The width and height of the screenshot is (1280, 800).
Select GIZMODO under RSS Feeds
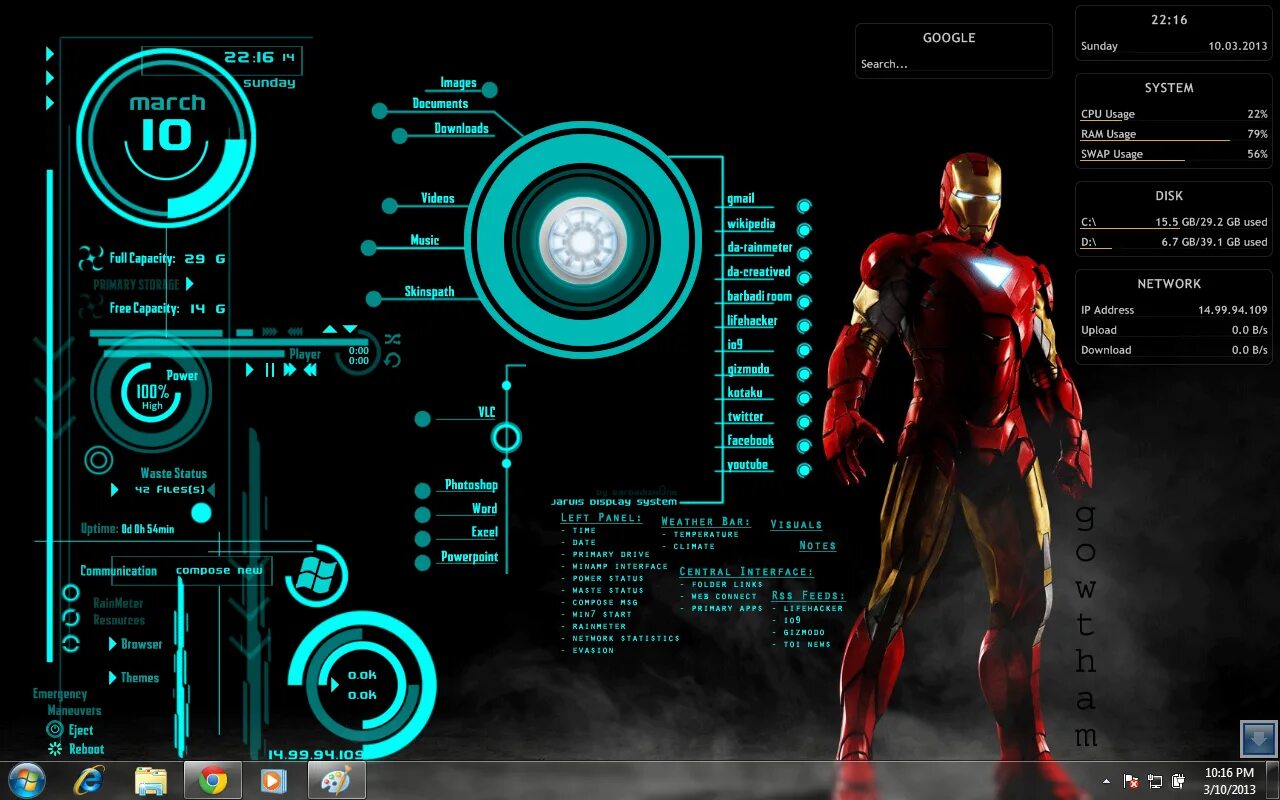click(x=804, y=632)
